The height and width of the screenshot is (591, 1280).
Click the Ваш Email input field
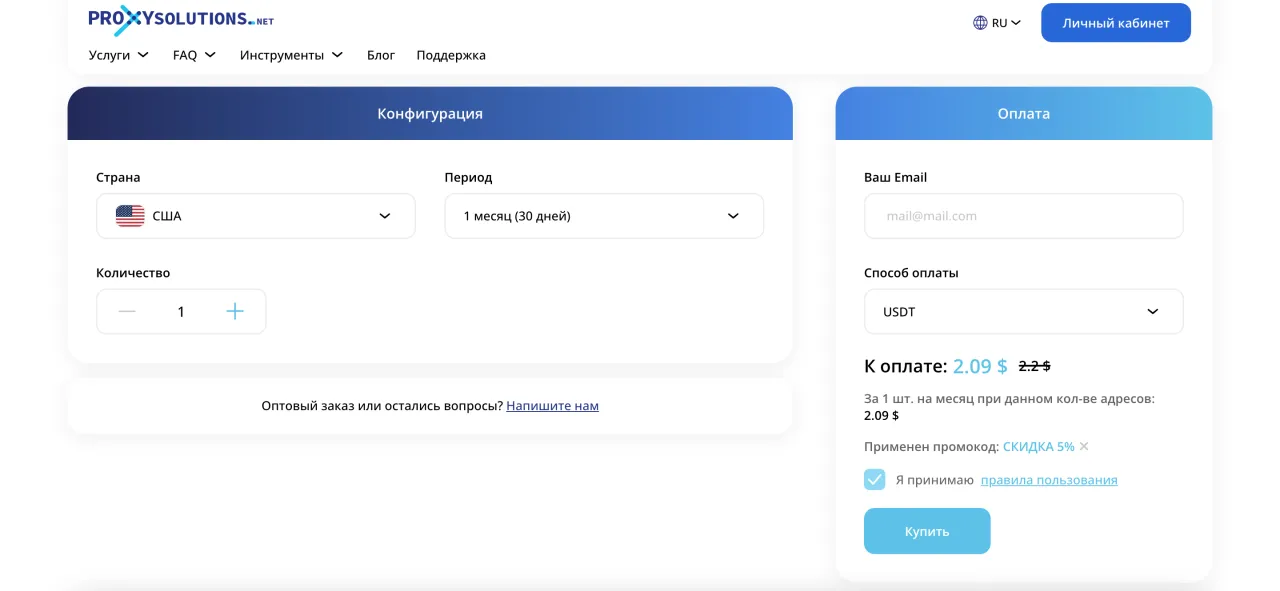(x=1023, y=216)
